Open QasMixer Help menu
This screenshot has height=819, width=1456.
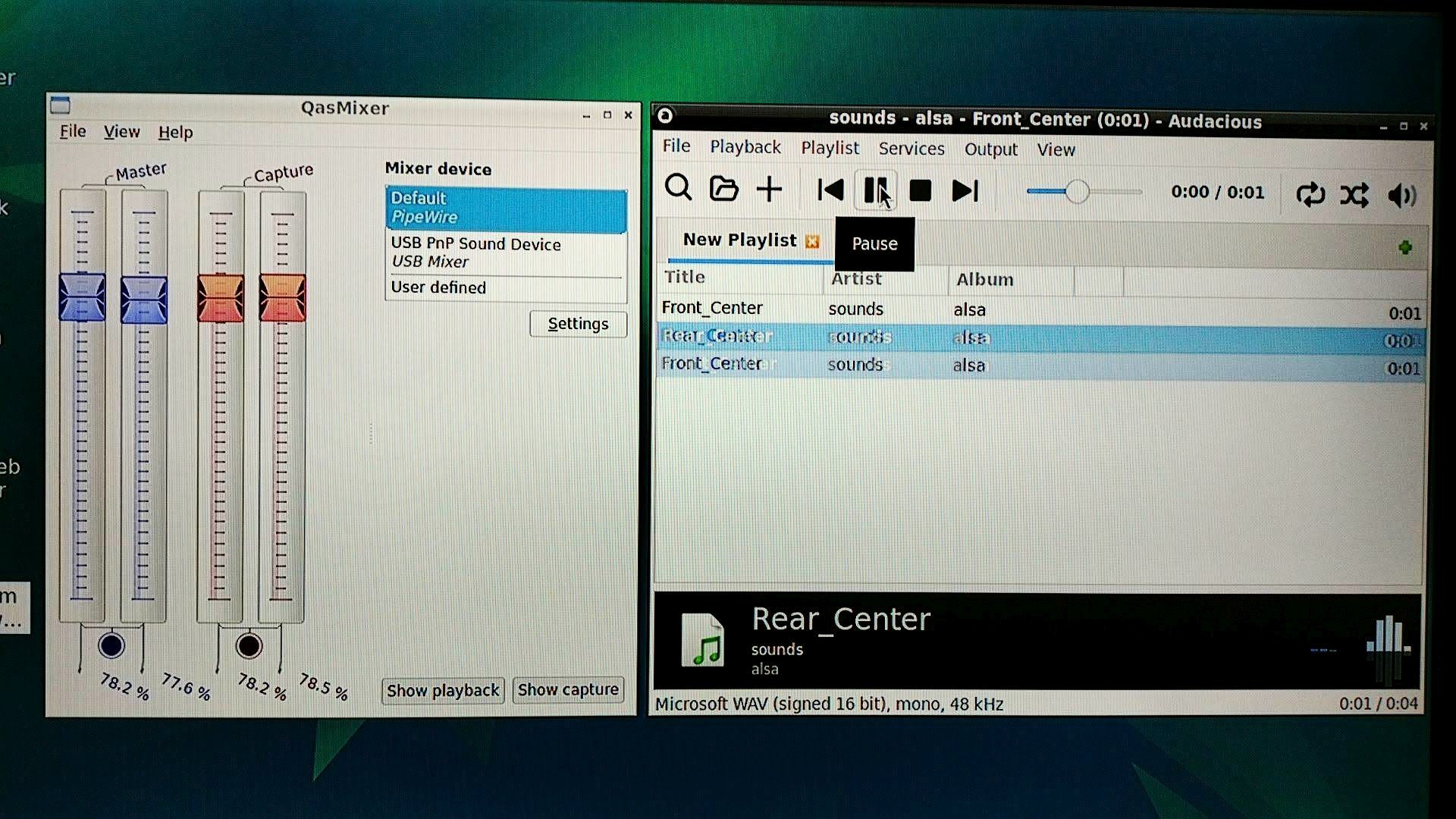pyautogui.click(x=175, y=133)
